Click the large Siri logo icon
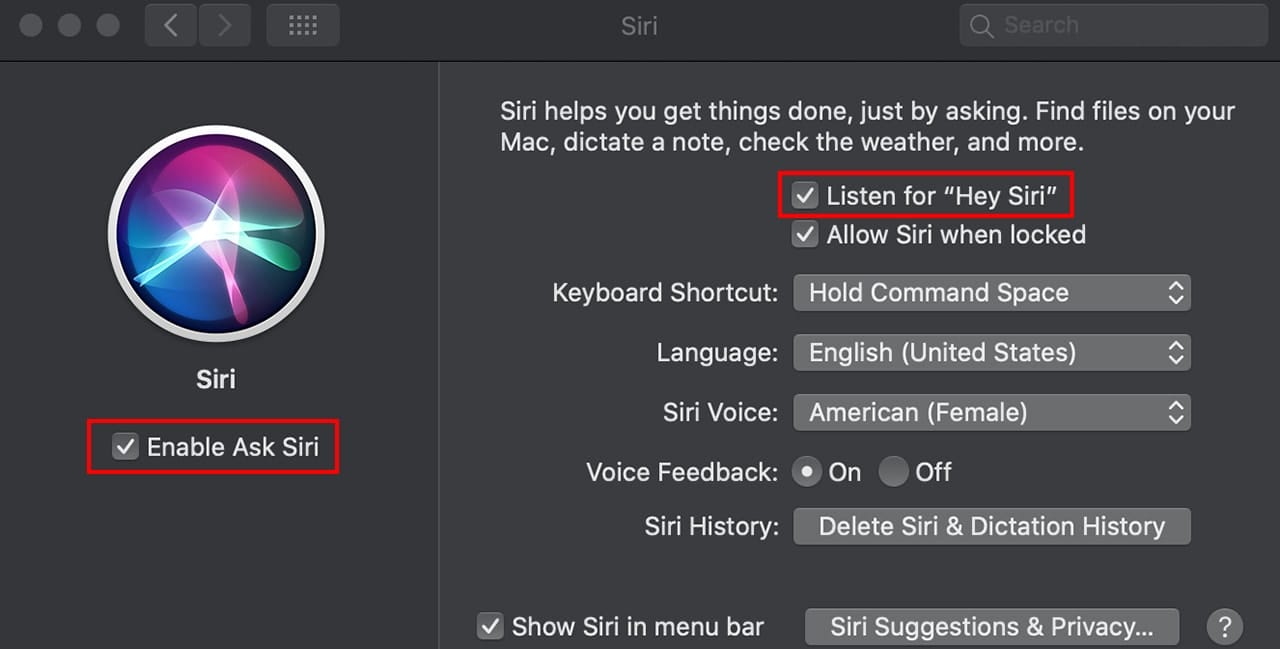1280x649 pixels. click(216, 232)
